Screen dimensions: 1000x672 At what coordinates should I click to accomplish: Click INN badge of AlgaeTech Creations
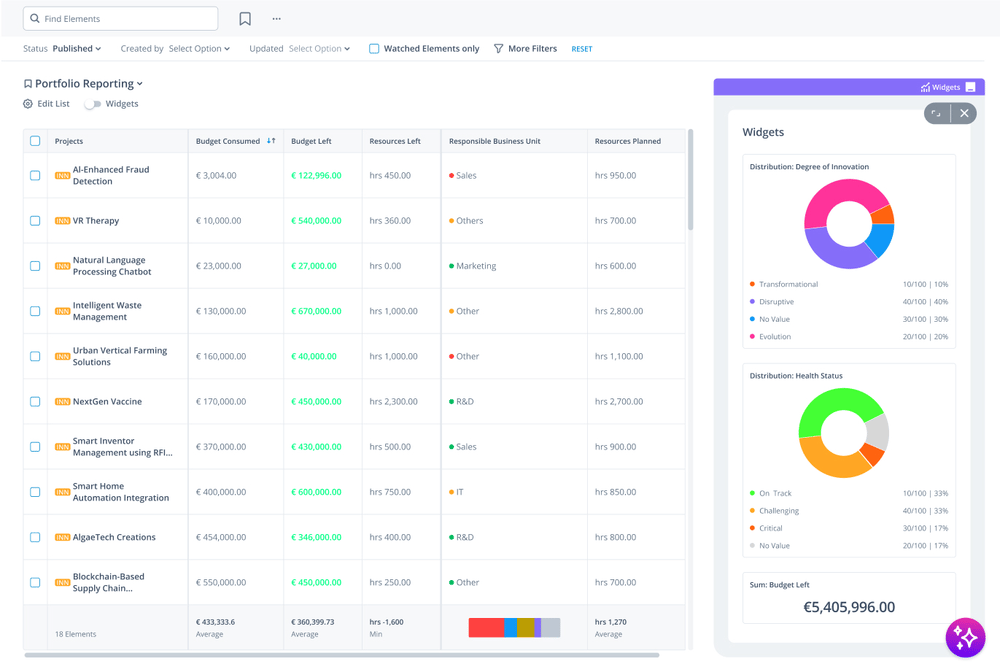(x=62, y=538)
